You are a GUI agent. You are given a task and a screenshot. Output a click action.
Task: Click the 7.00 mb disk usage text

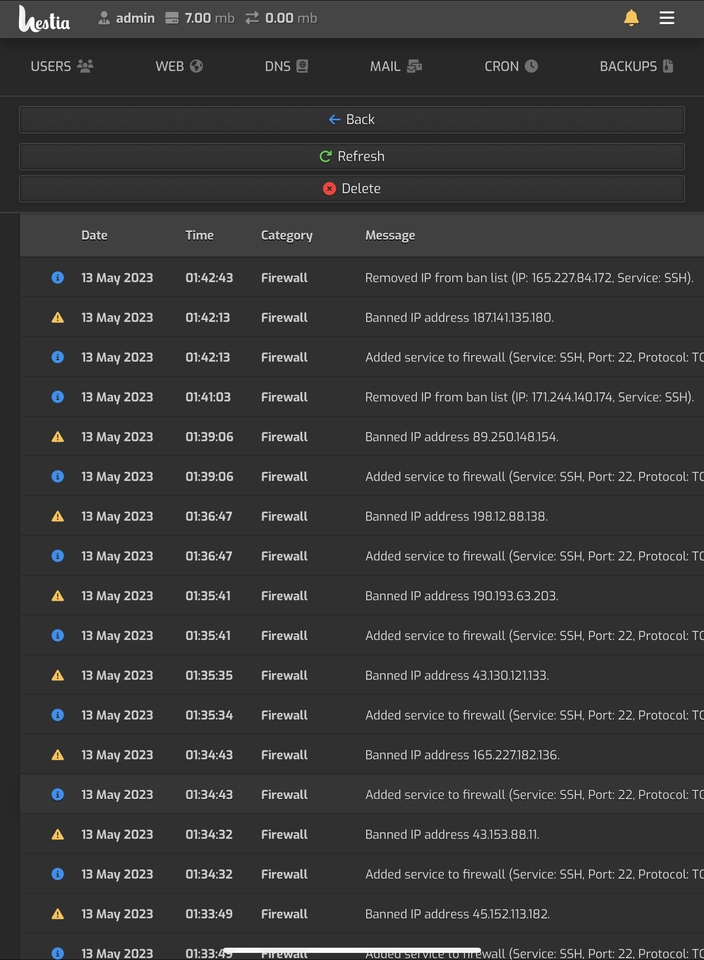210,18
